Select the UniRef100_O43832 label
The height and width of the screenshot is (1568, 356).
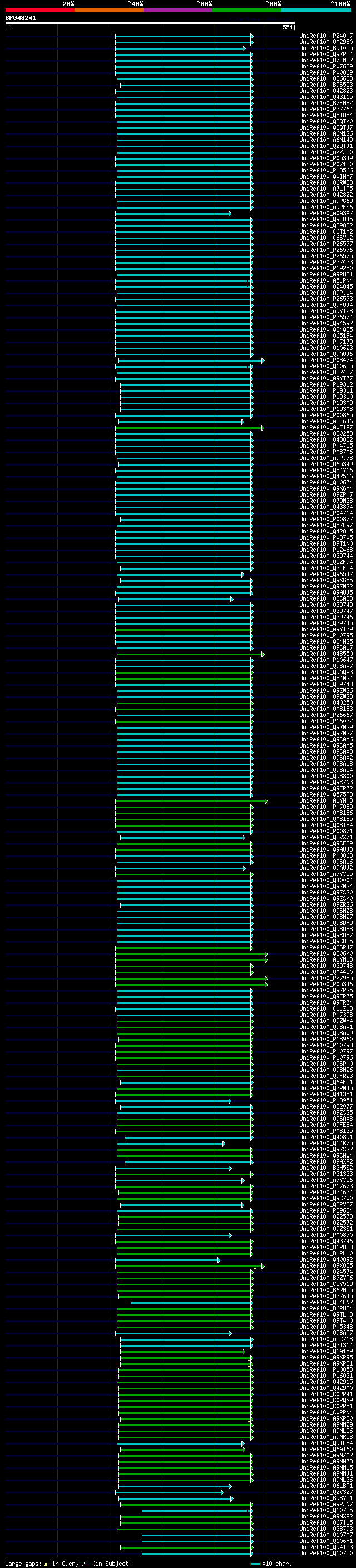click(326, 440)
